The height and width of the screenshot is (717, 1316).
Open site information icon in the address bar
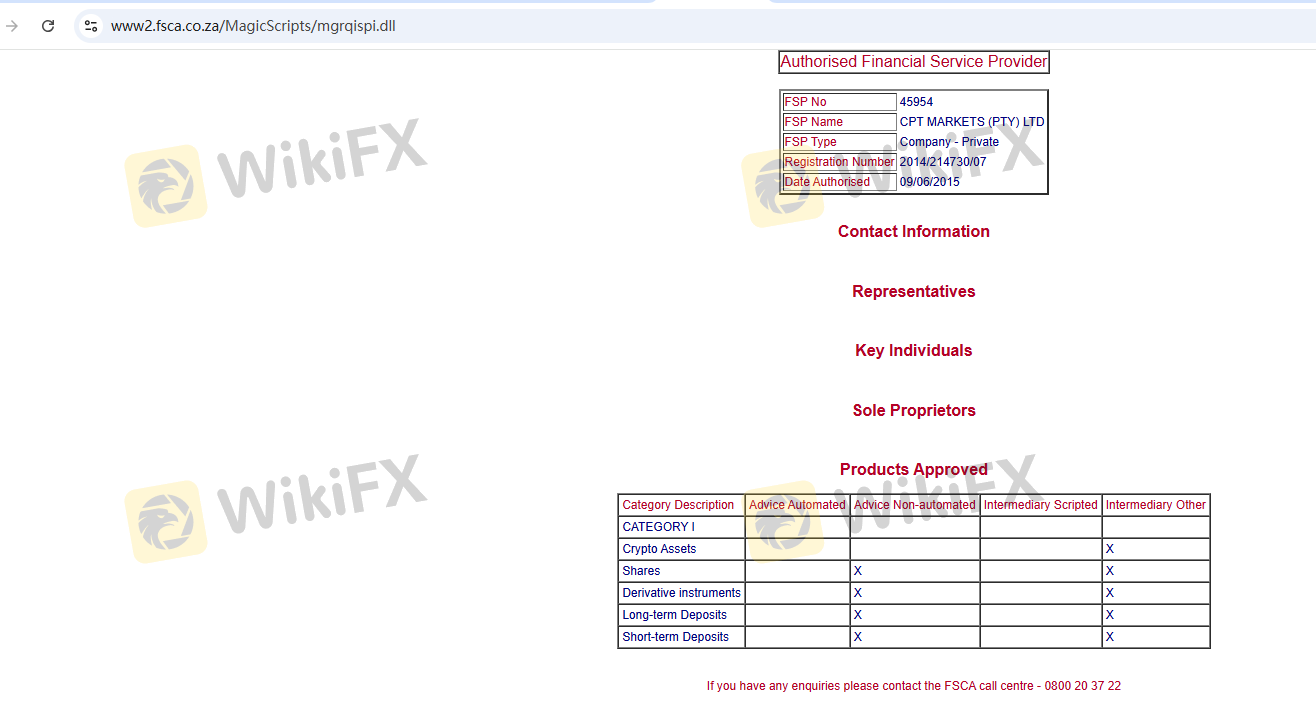91,26
